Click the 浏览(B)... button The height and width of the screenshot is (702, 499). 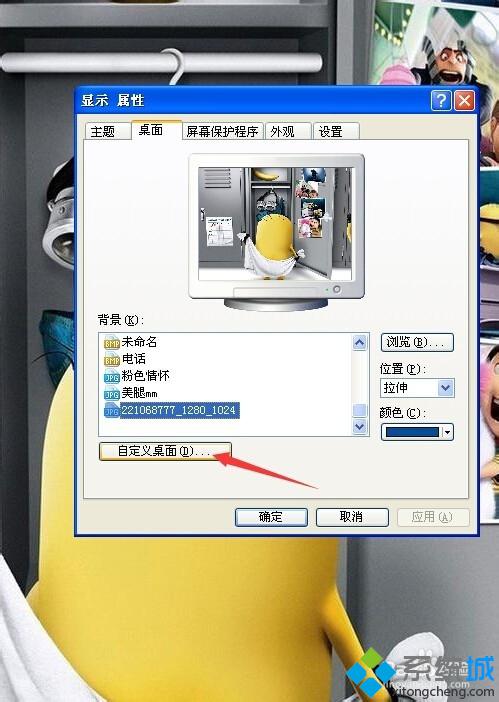(417, 342)
